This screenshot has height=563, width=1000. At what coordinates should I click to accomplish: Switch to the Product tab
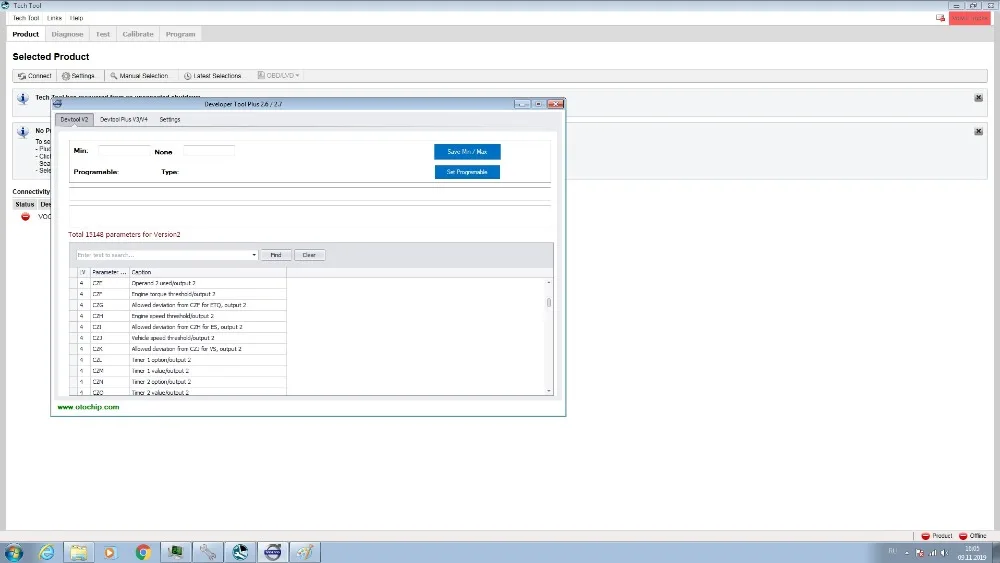pos(26,34)
